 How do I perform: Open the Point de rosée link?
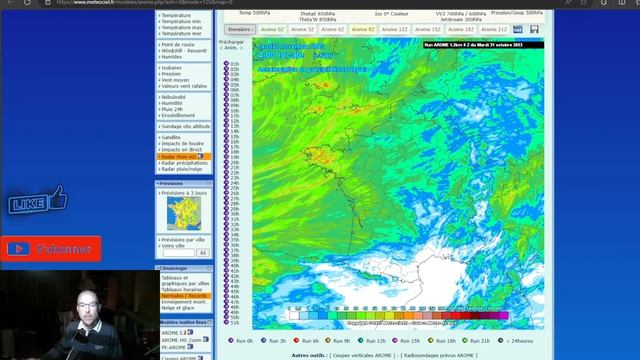[x=178, y=44]
